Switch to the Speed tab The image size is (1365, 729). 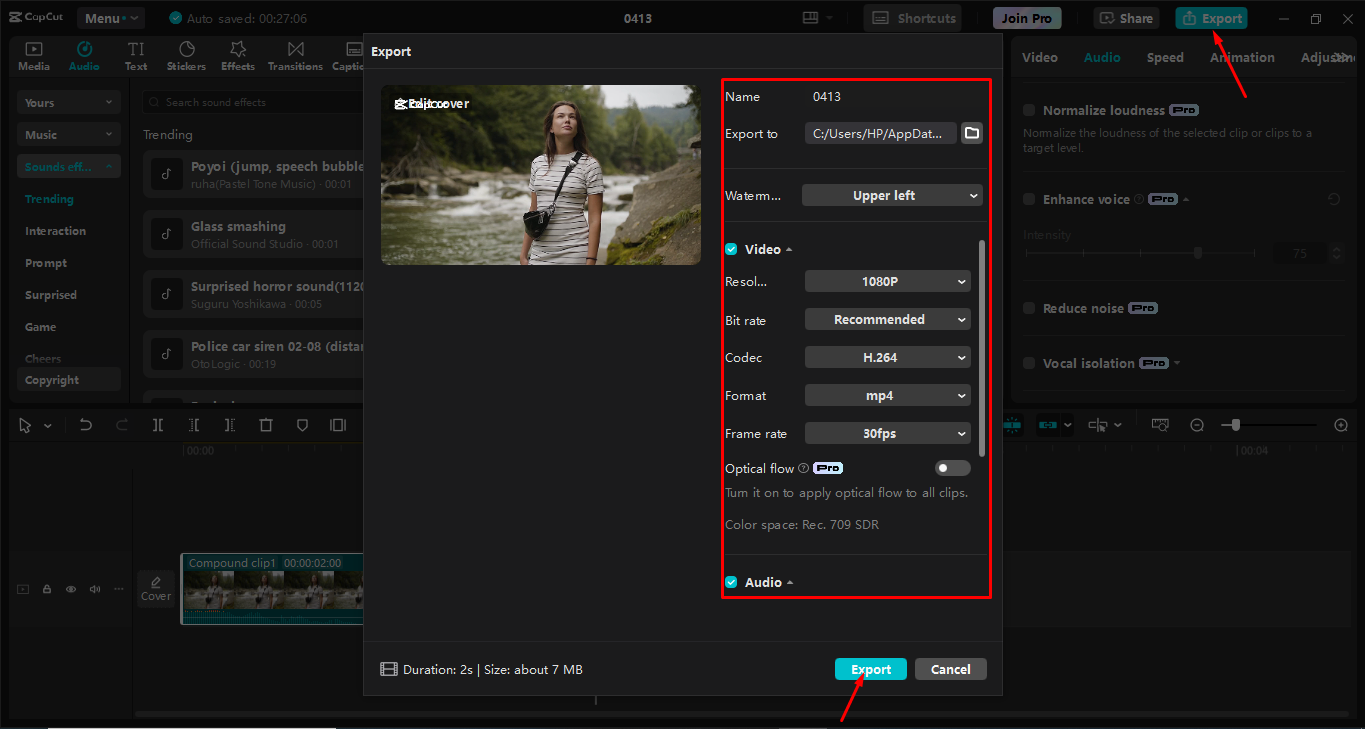point(1164,57)
